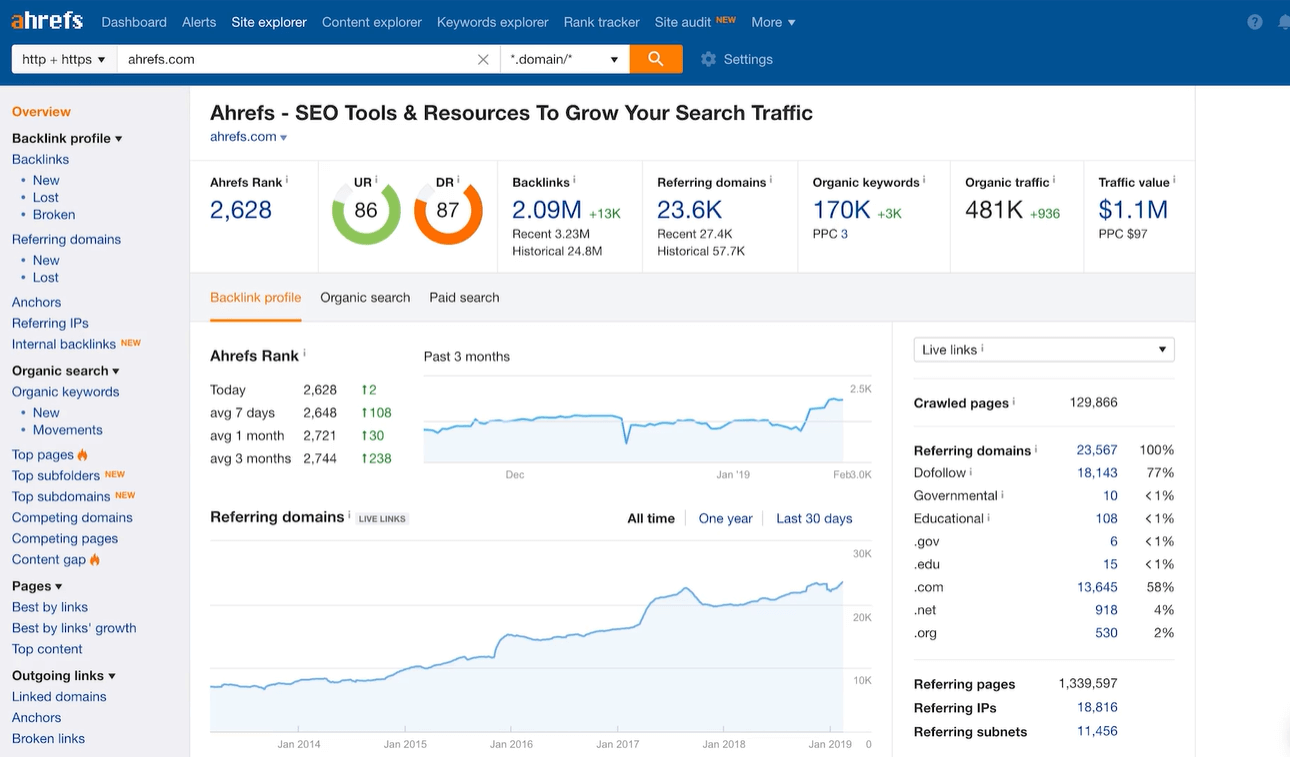
Task: Click the info icon beside UR
Action: [x=376, y=180]
